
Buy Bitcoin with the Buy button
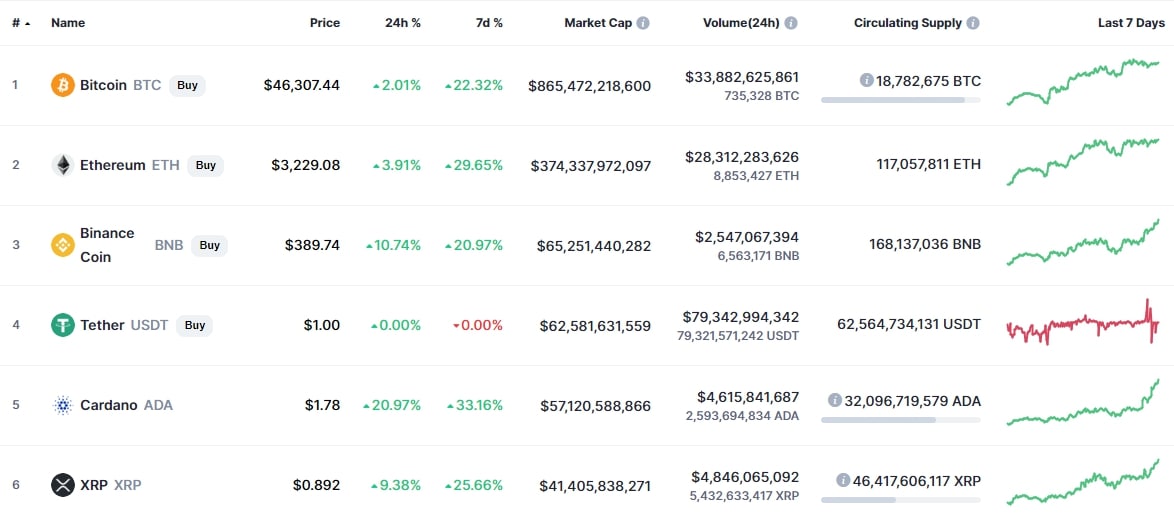click(x=187, y=85)
